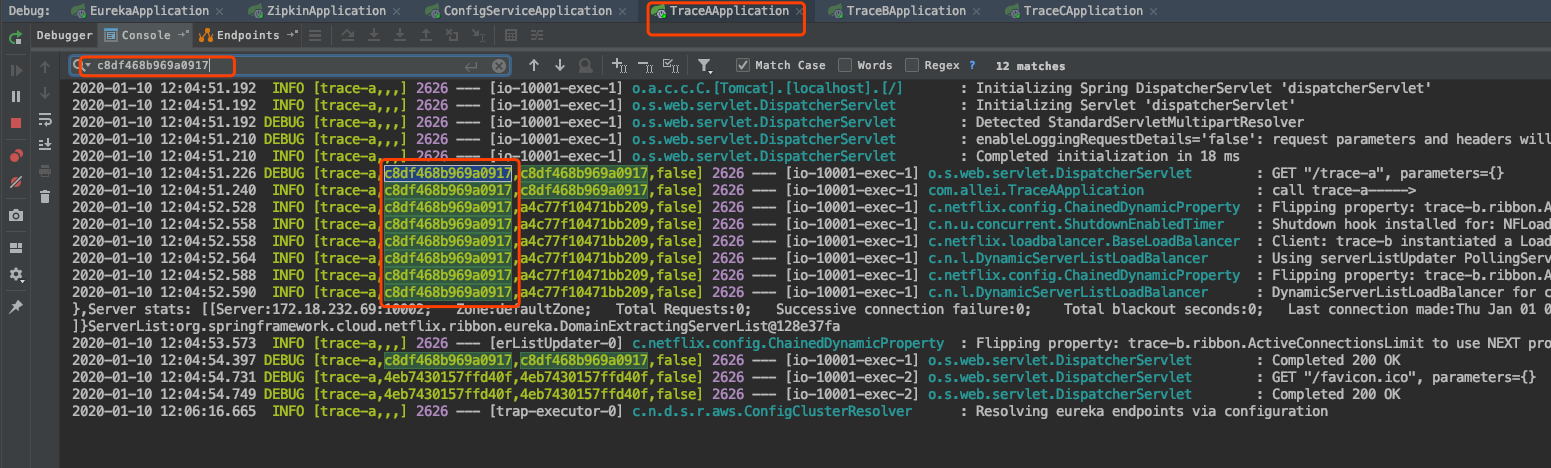
Task: Pause the running program
Action: [x=15, y=96]
